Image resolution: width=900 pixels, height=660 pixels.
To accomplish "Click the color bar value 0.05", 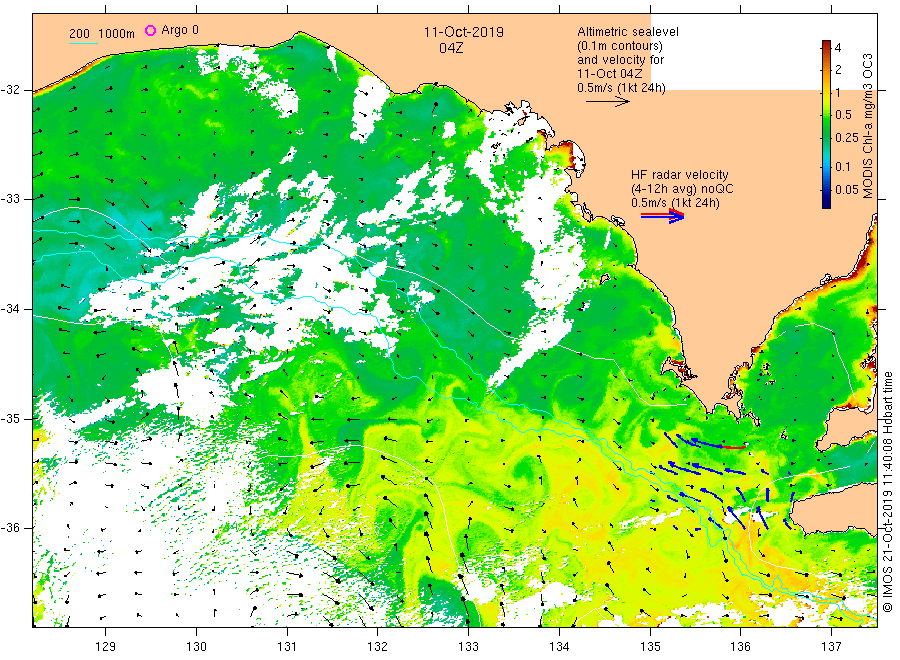I will pyautogui.click(x=847, y=190).
